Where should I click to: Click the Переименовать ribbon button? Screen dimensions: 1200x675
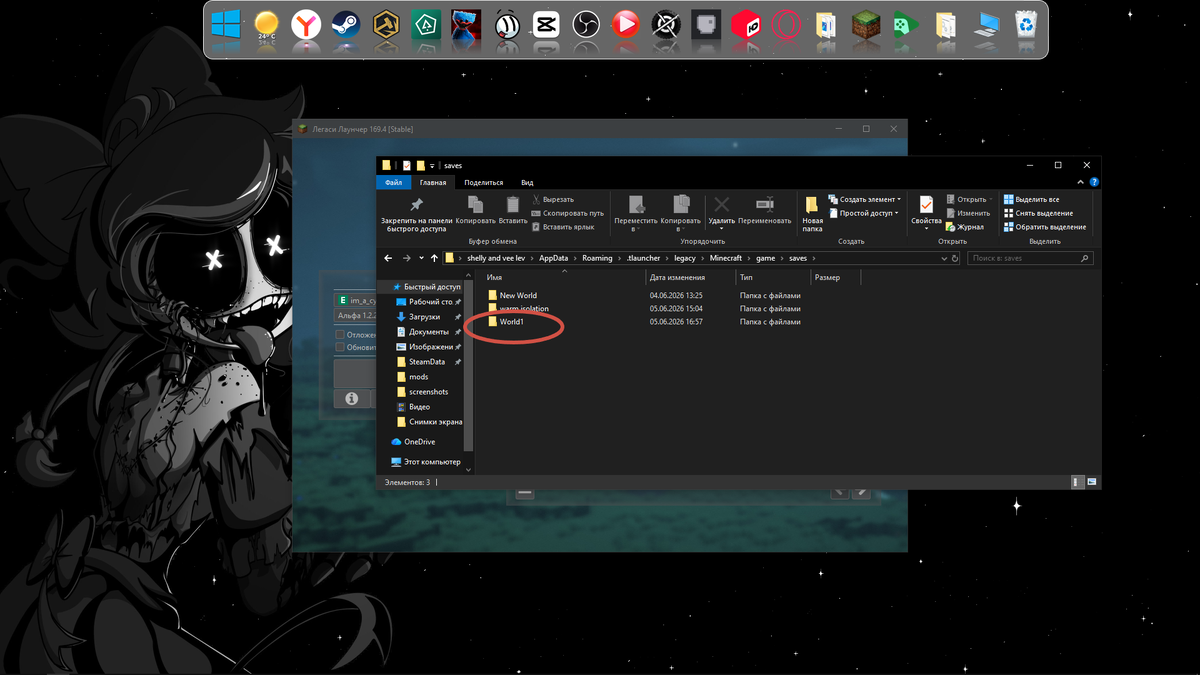click(765, 210)
